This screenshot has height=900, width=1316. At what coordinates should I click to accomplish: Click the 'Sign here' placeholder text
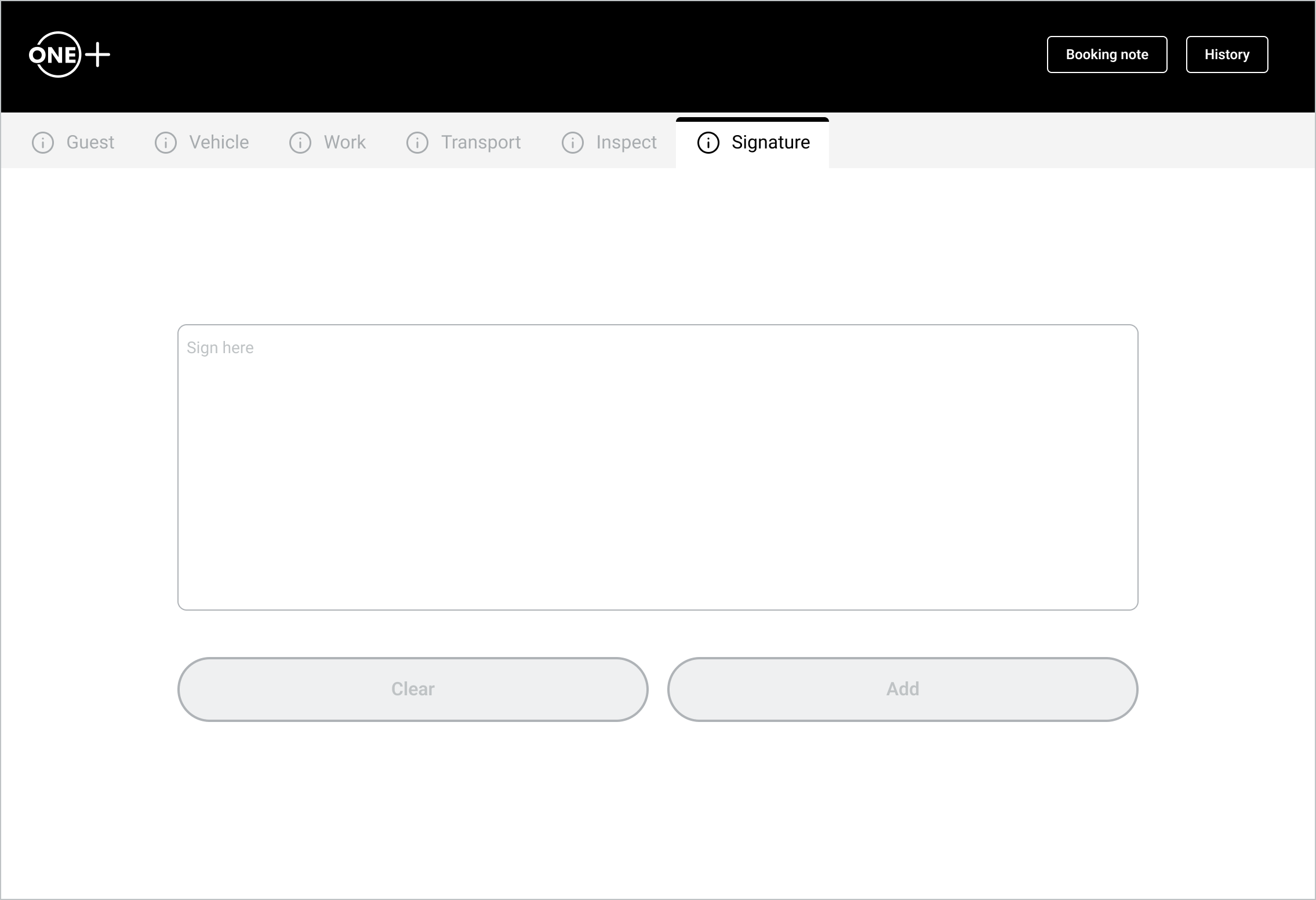click(220, 348)
